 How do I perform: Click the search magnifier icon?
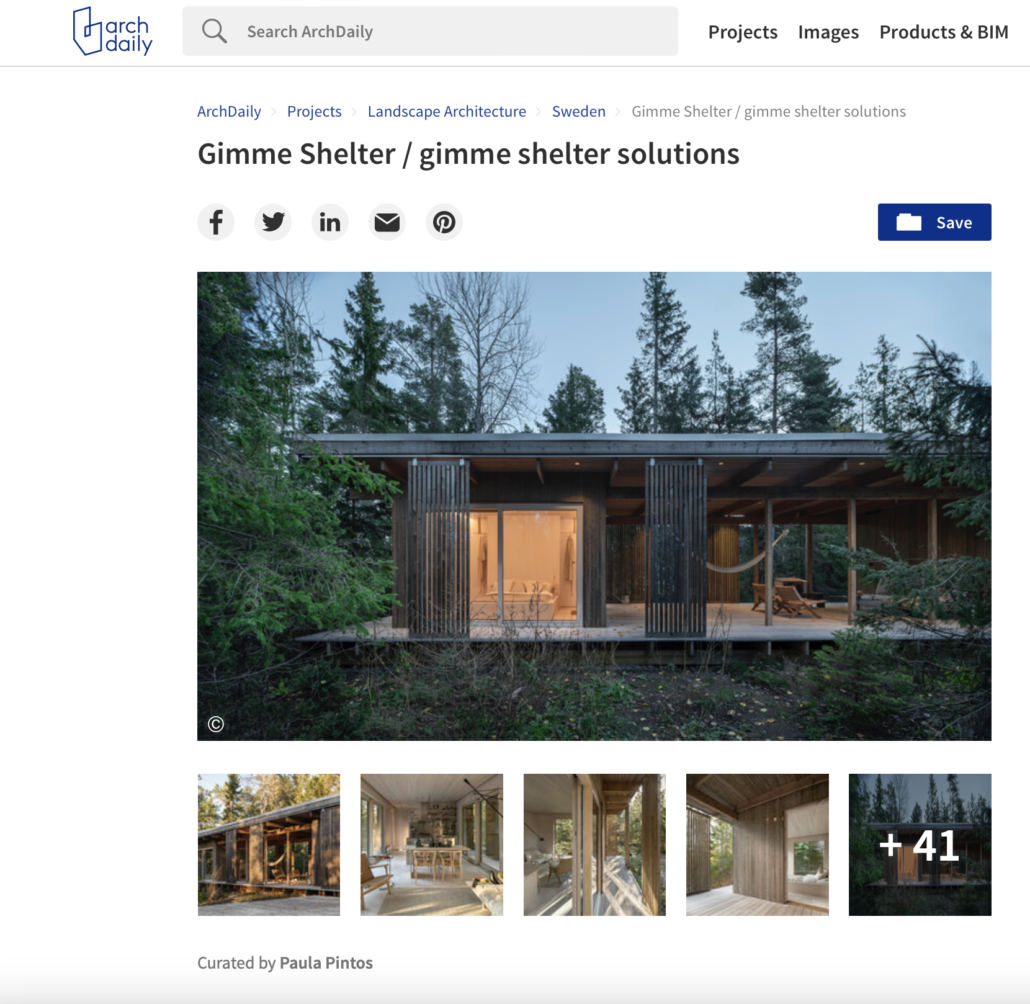point(214,32)
